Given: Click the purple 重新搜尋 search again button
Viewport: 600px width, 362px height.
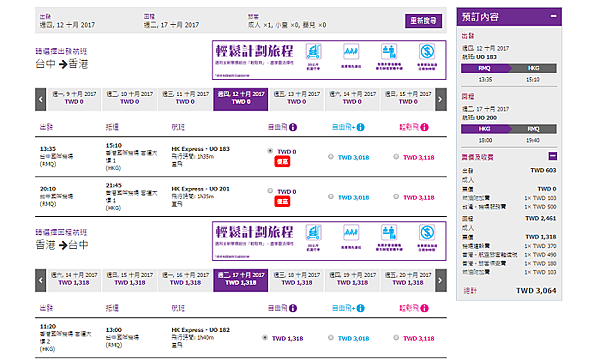Looking at the screenshot, I should pyautogui.click(x=423, y=21).
